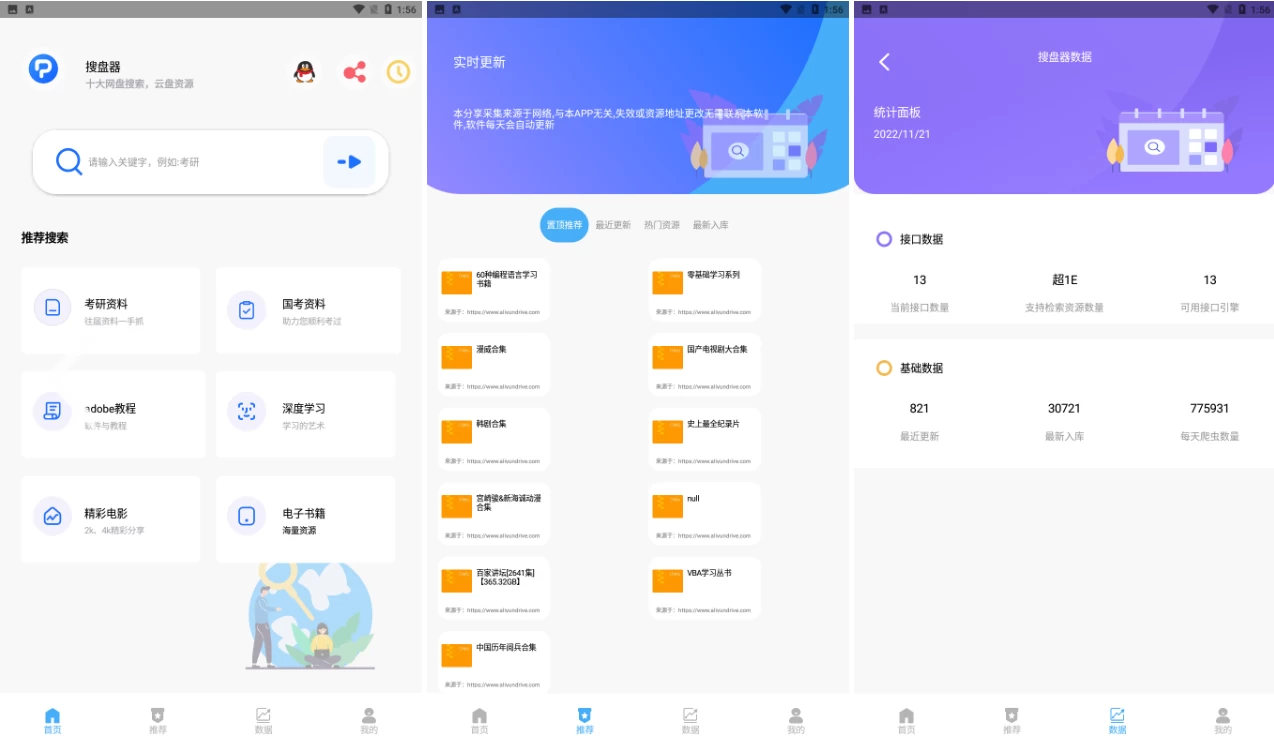Click the red share icon

(354, 72)
